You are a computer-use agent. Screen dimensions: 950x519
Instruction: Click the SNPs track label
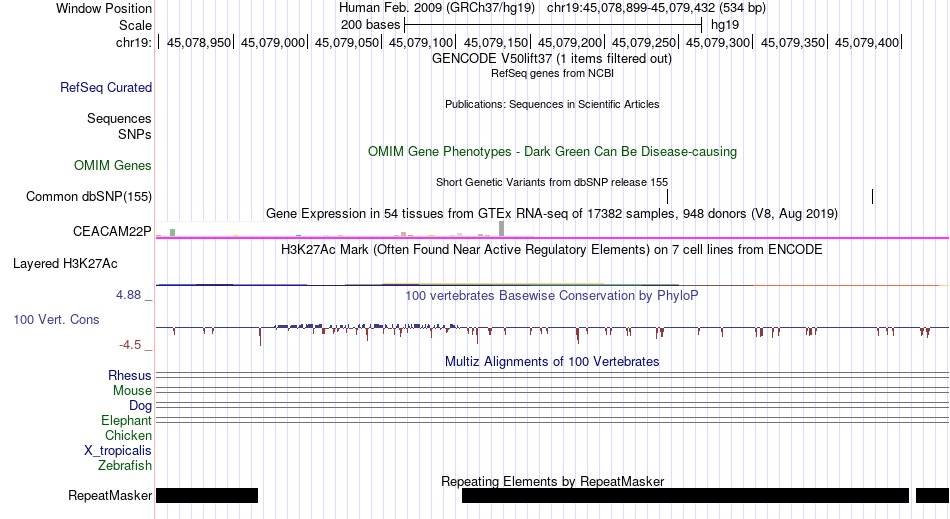tap(135, 134)
